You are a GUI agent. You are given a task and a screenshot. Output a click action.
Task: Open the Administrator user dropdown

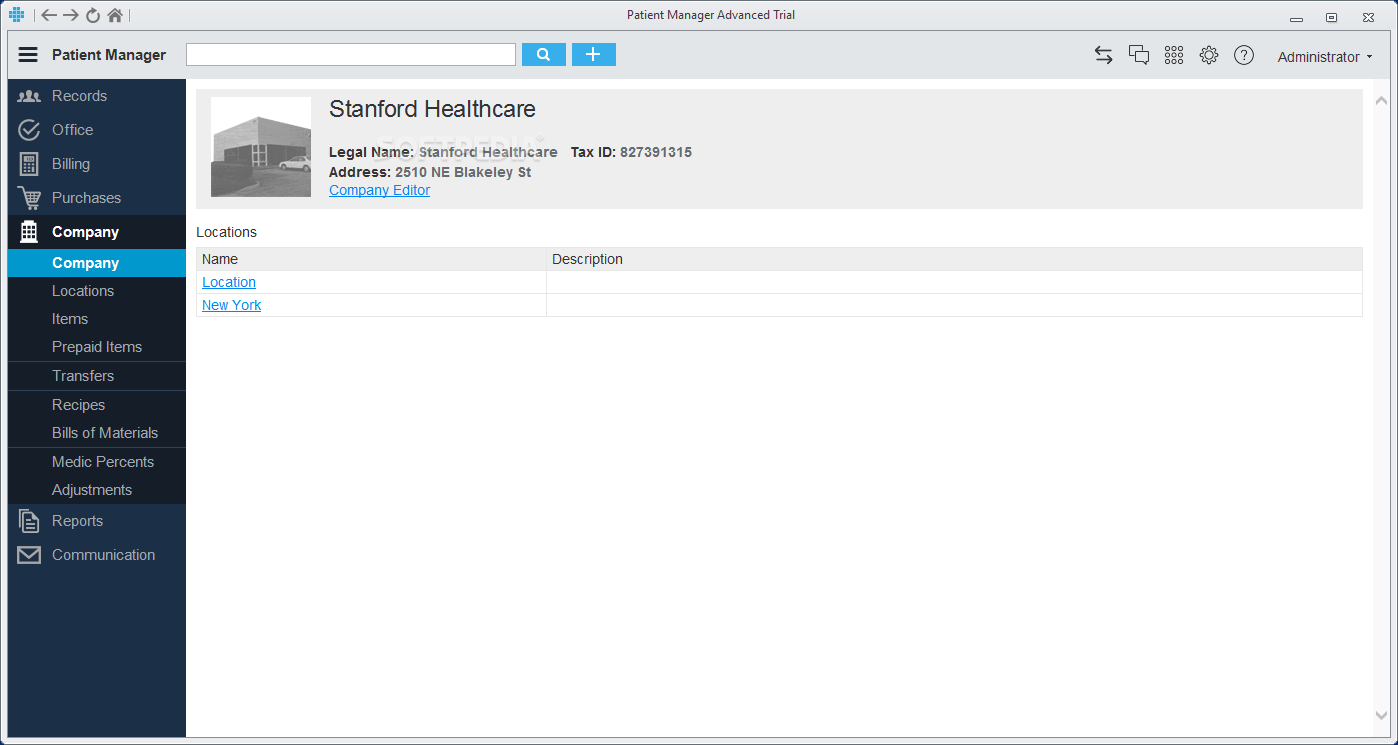tap(1325, 57)
